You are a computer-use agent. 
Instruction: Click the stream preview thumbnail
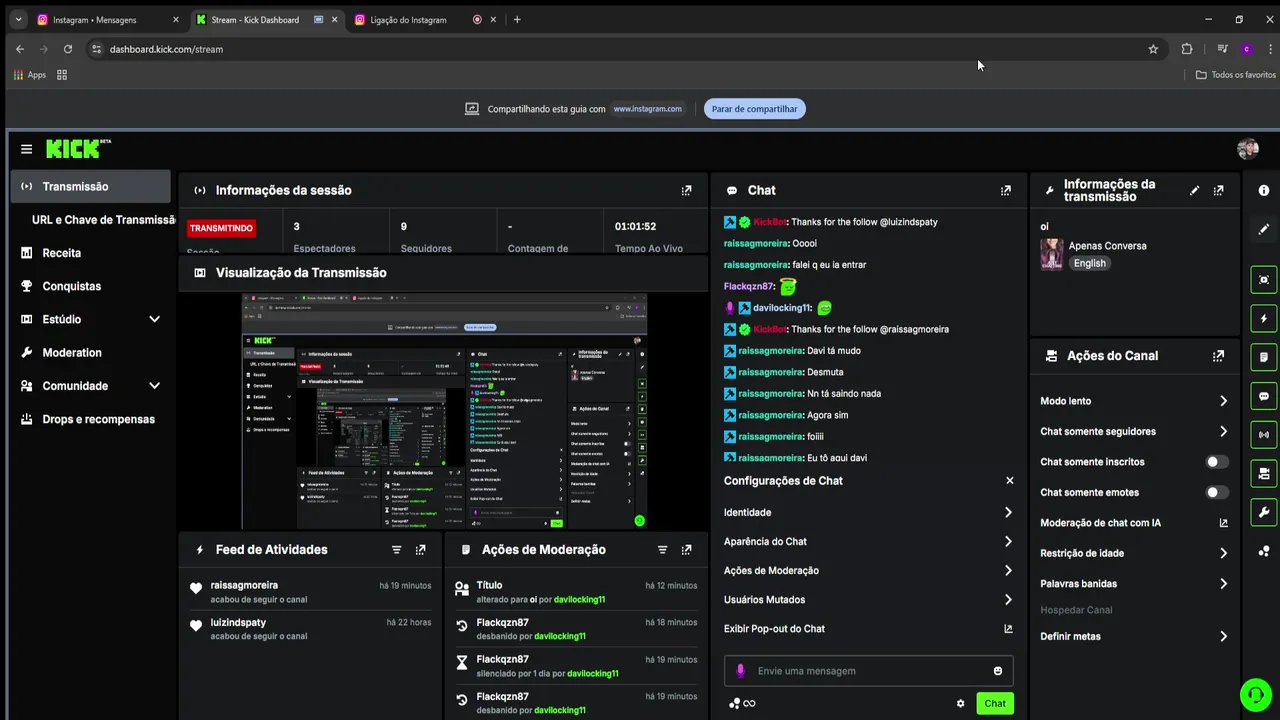click(x=444, y=411)
